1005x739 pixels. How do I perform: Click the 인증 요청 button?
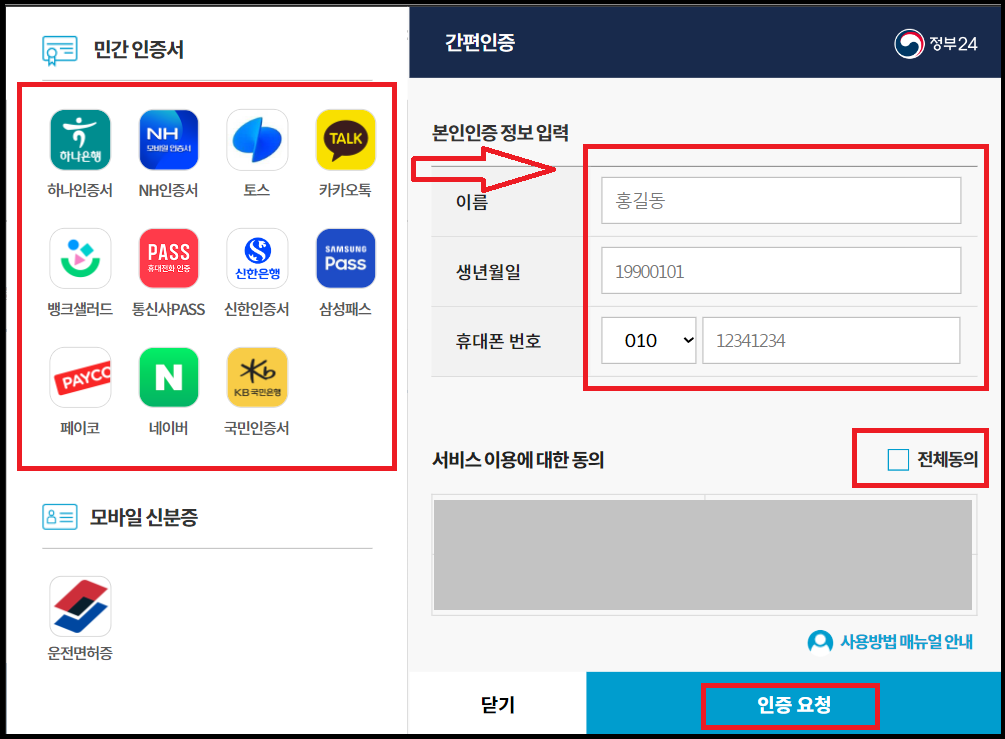pos(793,704)
